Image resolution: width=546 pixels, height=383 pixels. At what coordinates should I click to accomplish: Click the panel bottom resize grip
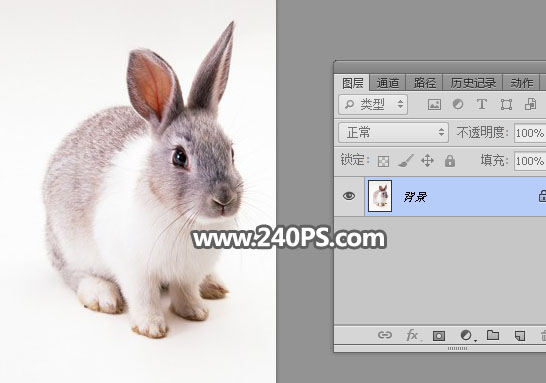pyautogui.click(x=457, y=348)
